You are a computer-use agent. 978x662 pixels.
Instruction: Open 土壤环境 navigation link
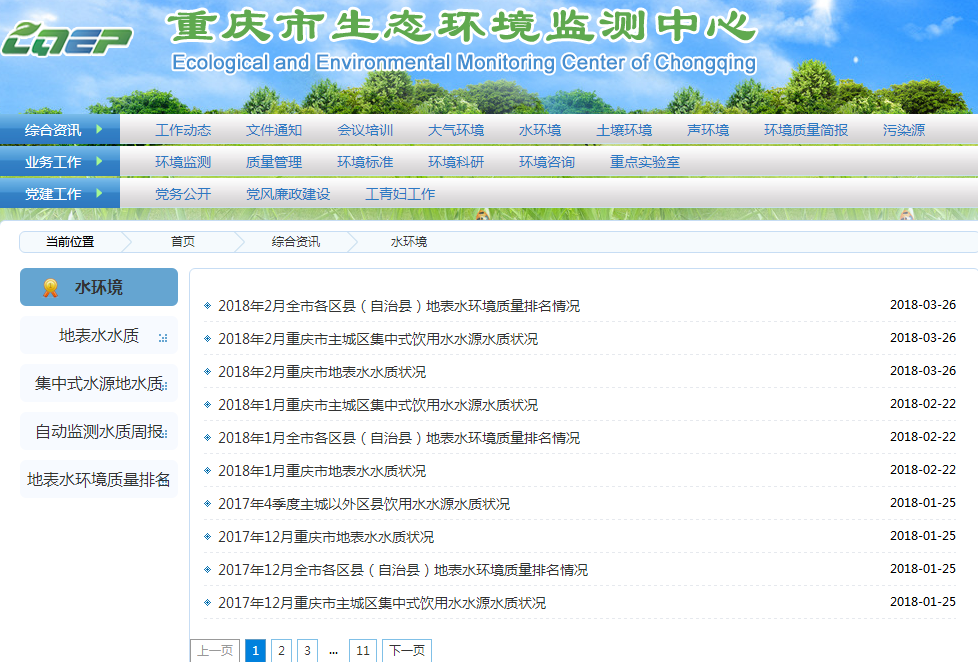[624, 130]
